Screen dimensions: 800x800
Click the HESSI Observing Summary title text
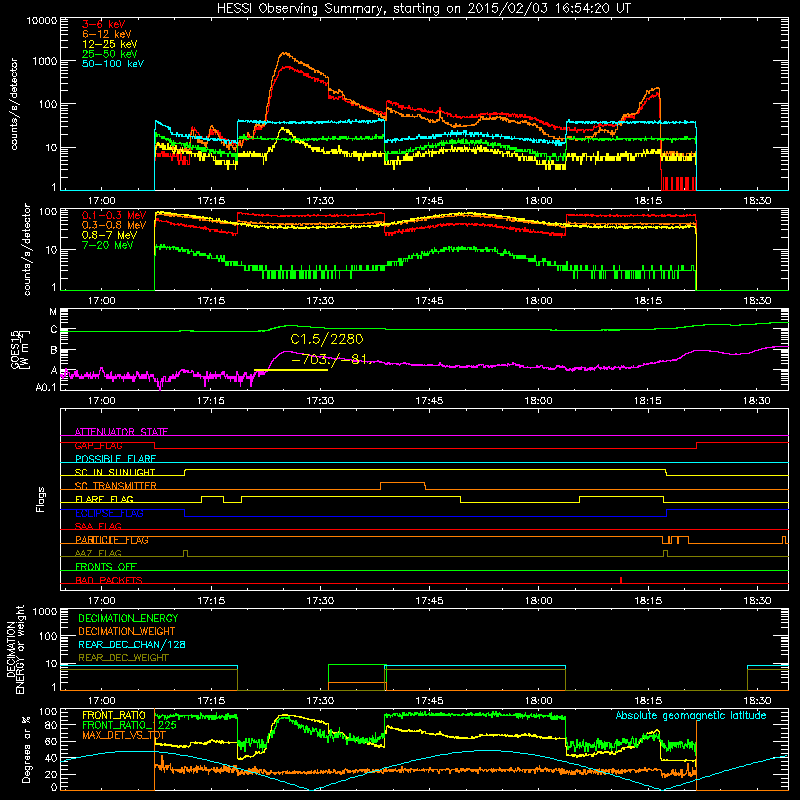(x=424, y=9)
